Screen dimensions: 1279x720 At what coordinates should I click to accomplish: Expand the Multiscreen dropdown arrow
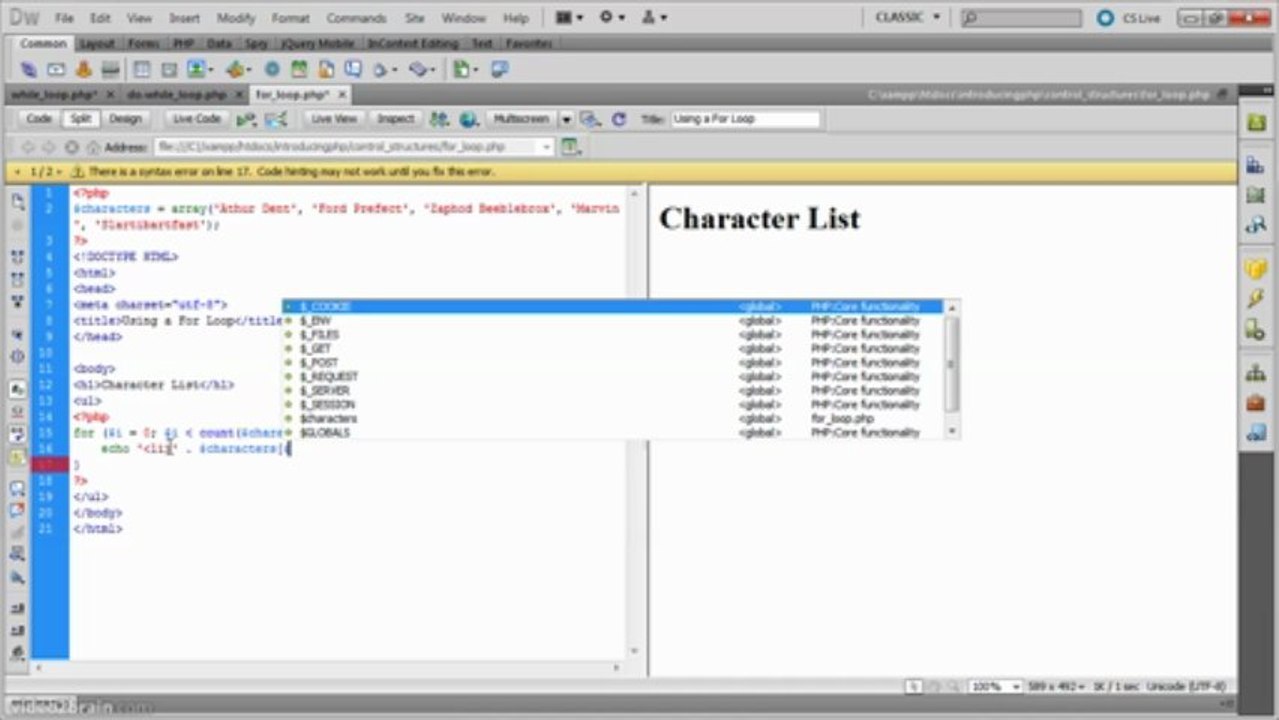coord(566,118)
